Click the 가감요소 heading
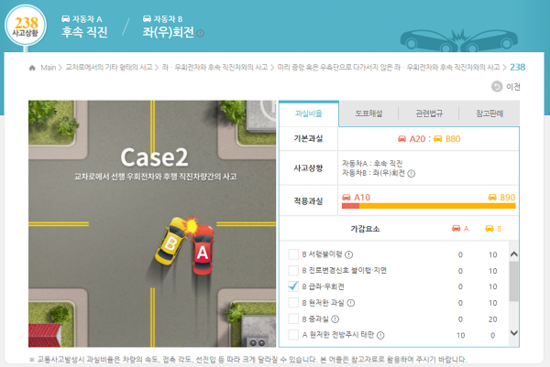Screen dimensions: 550x367 (x=365, y=229)
